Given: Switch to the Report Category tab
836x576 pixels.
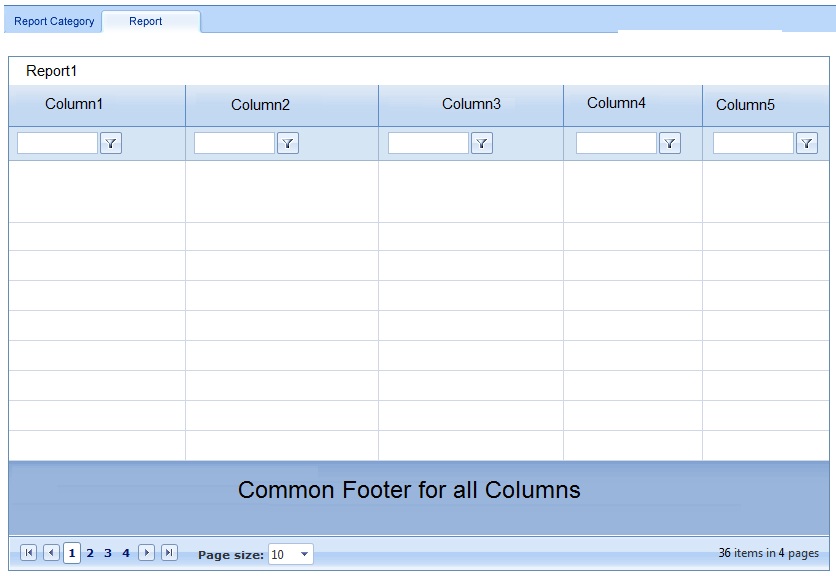Looking at the screenshot, I should pos(54,21).
